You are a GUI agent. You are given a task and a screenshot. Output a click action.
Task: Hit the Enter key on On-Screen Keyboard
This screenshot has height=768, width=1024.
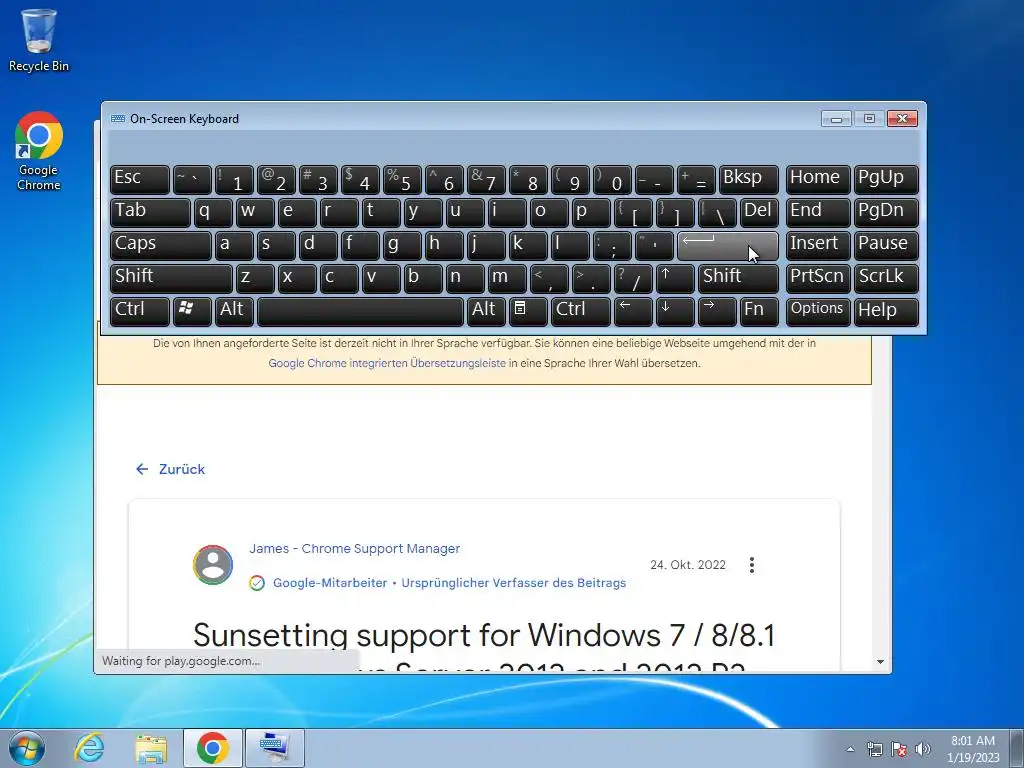click(x=728, y=246)
